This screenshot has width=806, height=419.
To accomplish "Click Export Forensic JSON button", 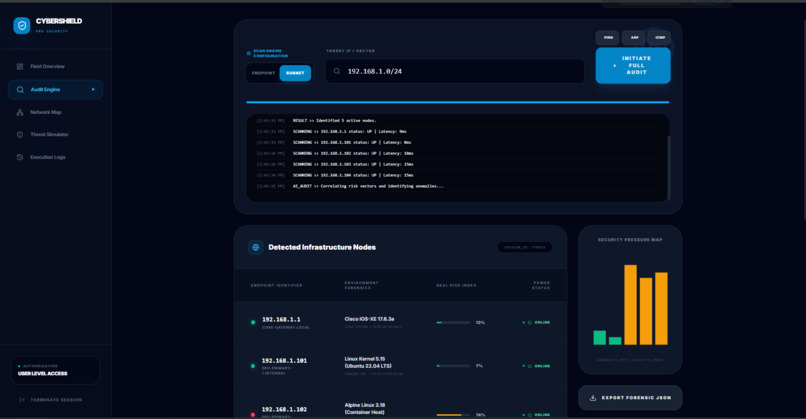I will click(x=630, y=397).
